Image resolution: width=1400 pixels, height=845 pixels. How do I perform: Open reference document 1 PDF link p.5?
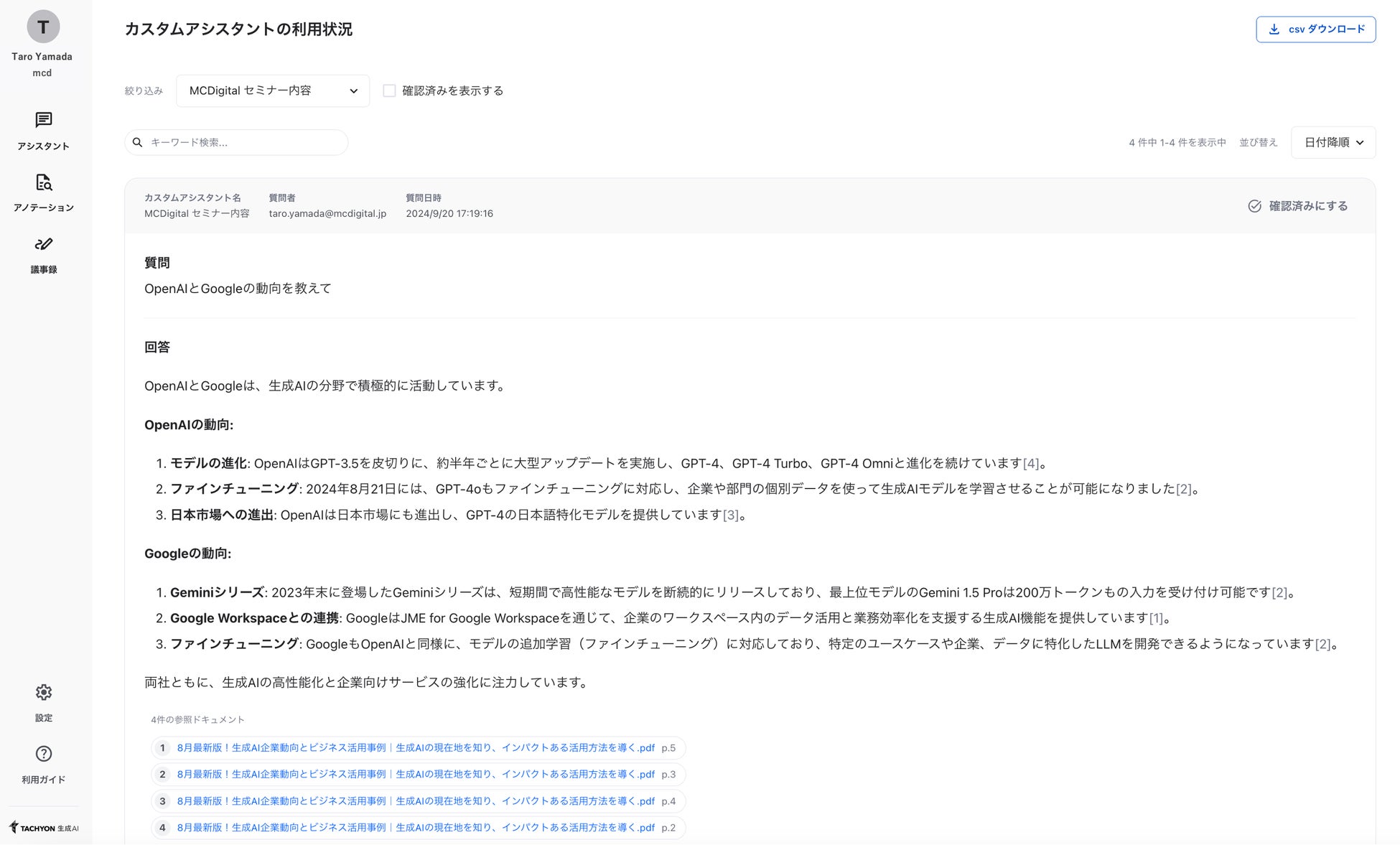point(416,748)
